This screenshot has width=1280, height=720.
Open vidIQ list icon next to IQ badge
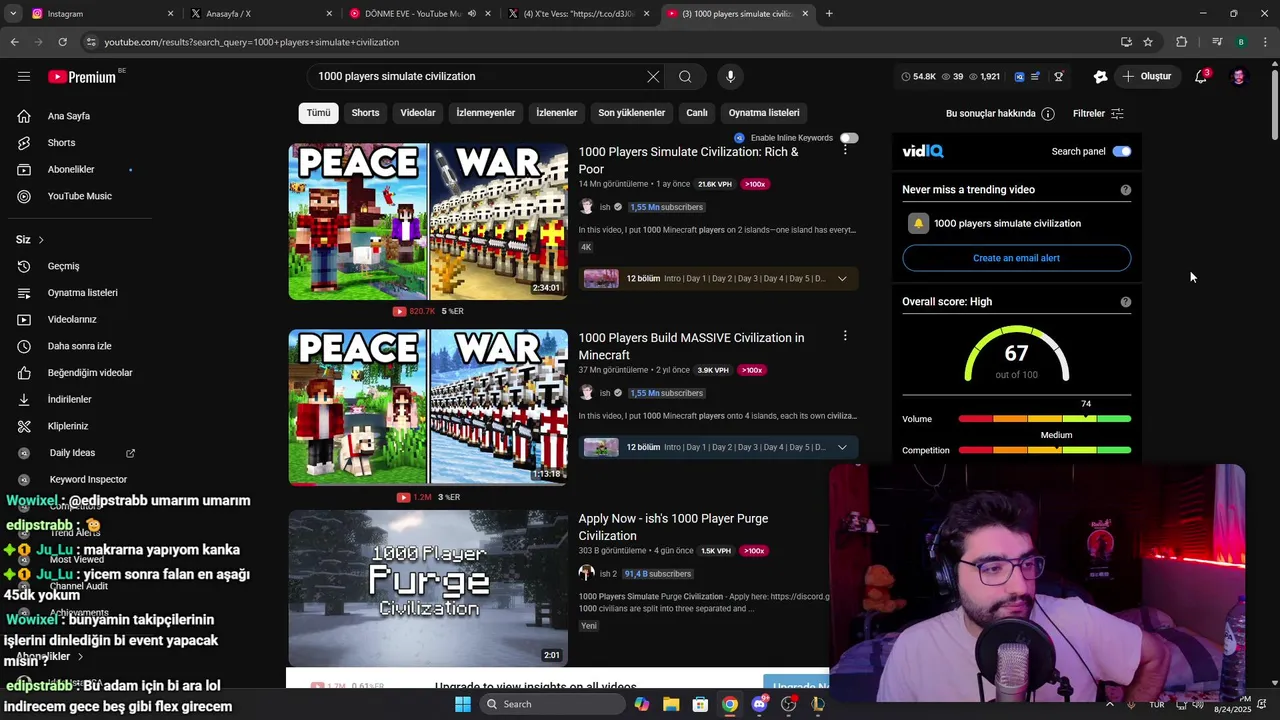[1035, 77]
